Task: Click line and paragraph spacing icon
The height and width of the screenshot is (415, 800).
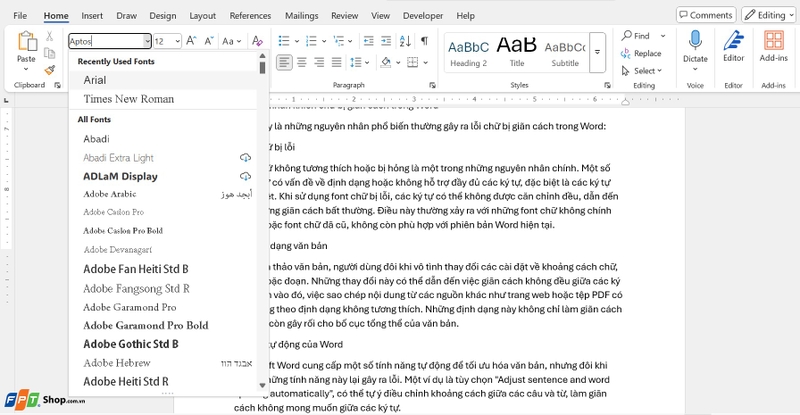Action: [356, 63]
